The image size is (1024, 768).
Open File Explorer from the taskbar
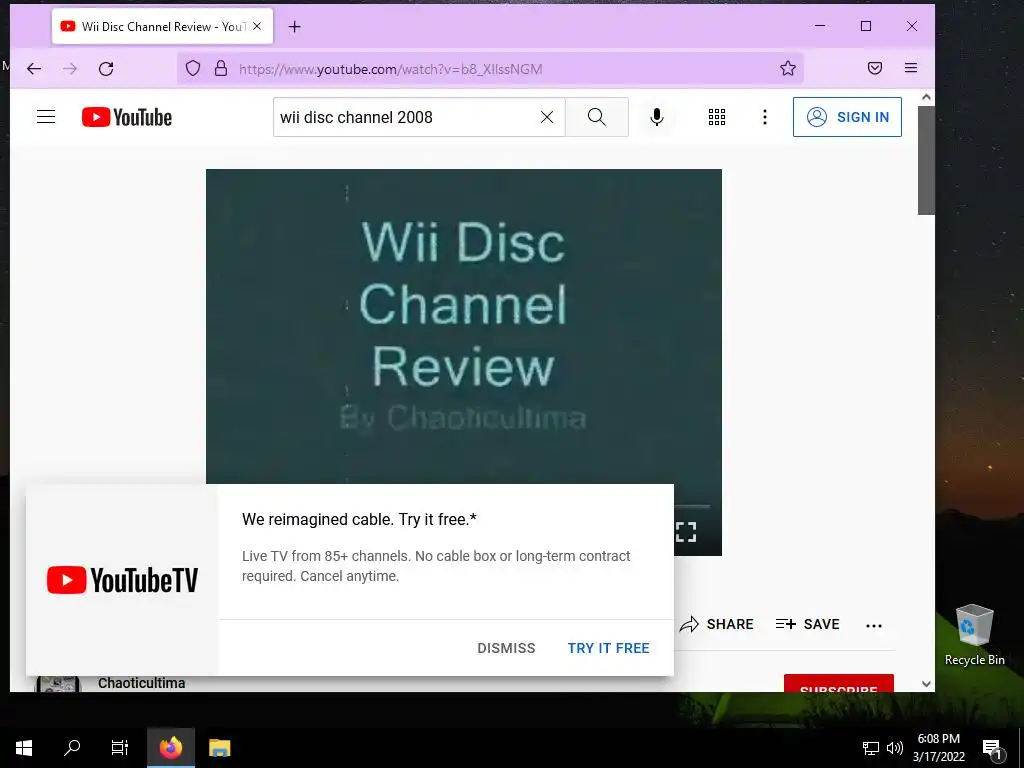click(x=219, y=748)
